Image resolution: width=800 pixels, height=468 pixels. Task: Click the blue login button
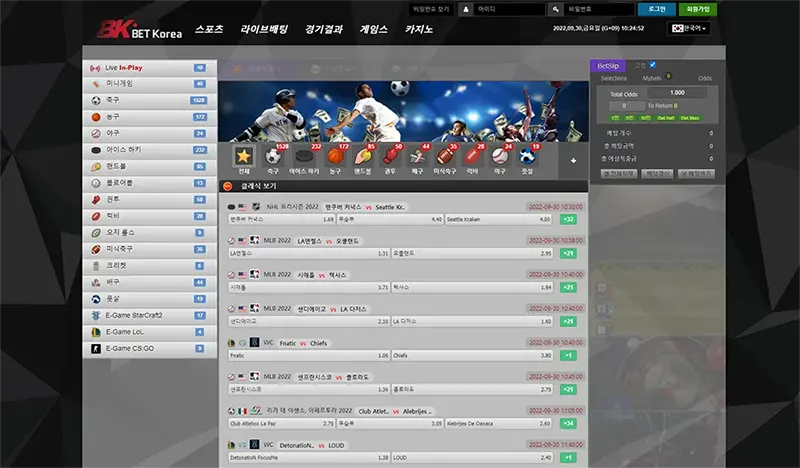(x=657, y=9)
